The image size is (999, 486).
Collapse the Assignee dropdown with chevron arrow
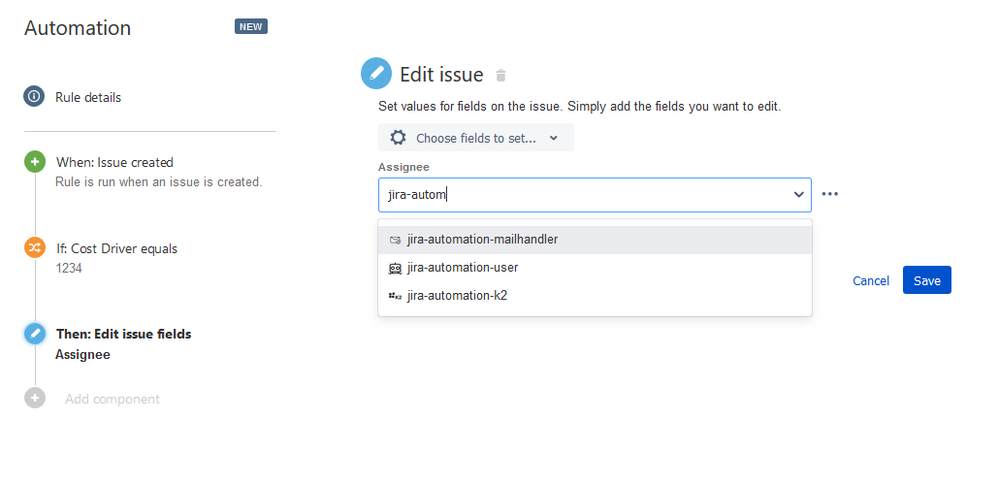(x=798, y=194)
